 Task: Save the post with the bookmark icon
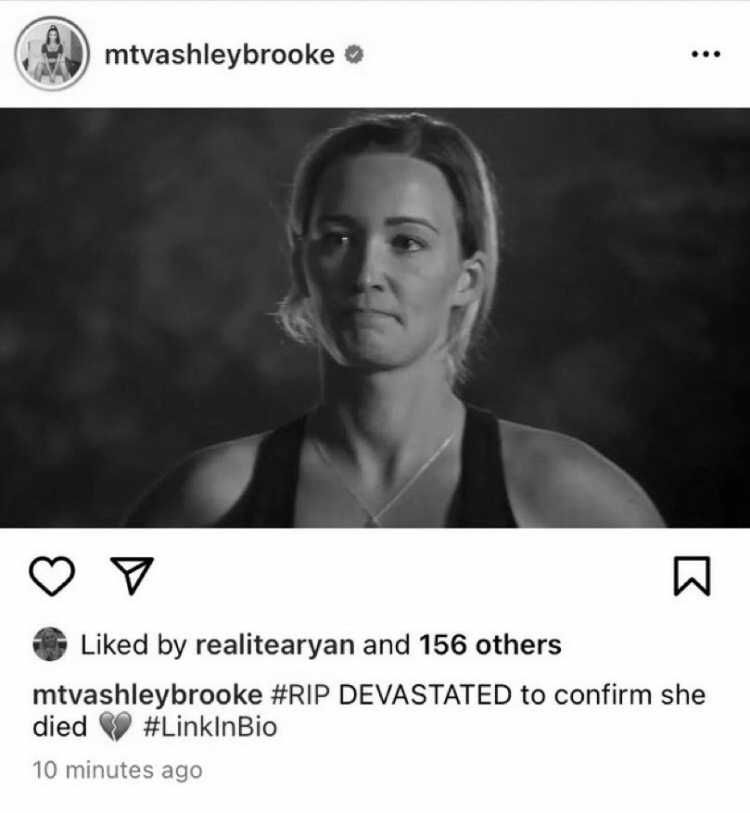pyautogui.click(x=692, y=576)
